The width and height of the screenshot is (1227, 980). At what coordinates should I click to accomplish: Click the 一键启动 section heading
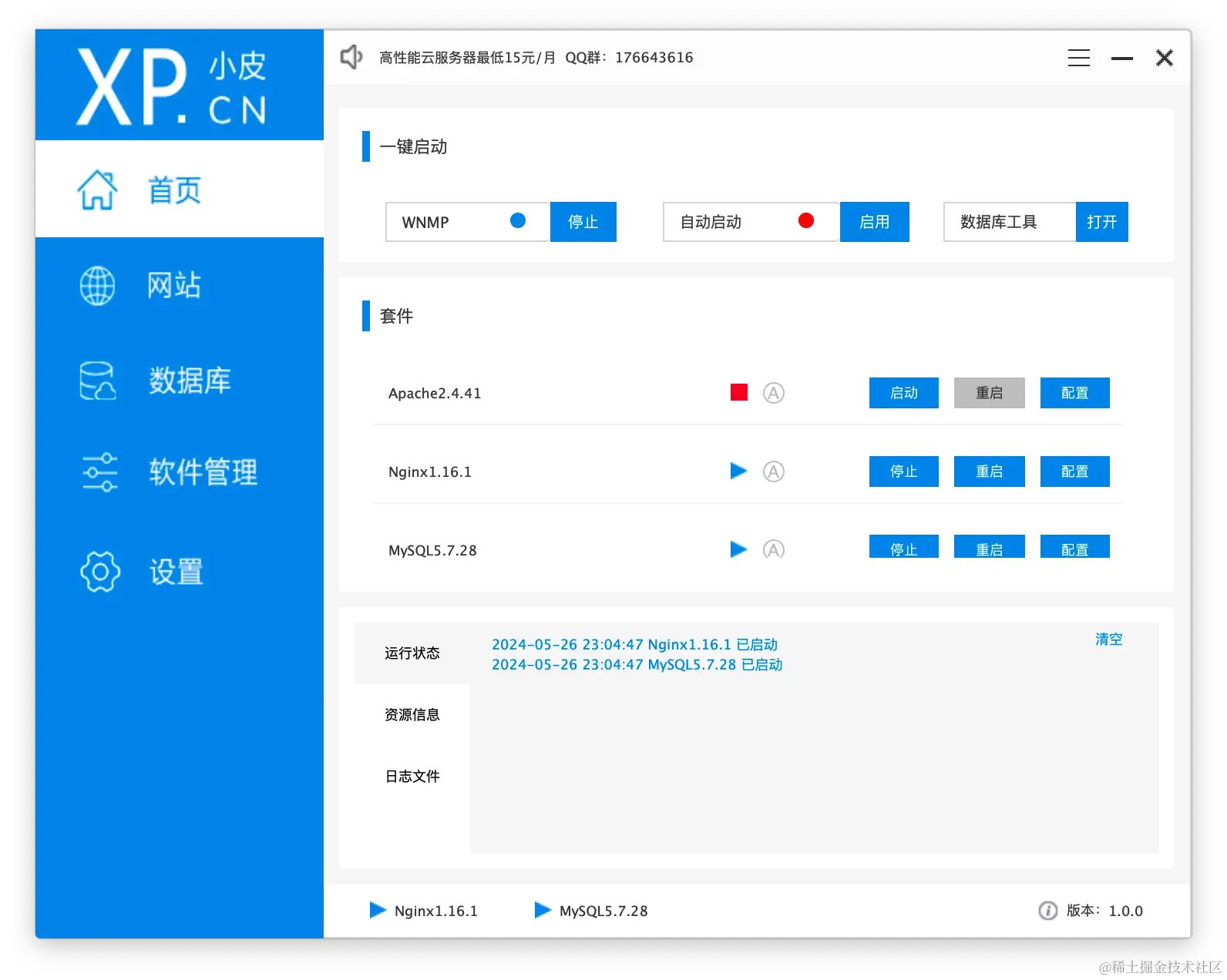[413, 146]
